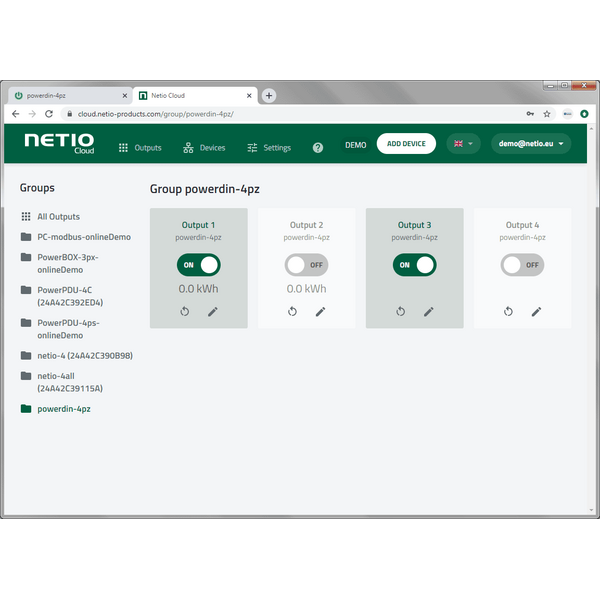The height and width of the screenshot is (600, 600).
Task: Turn off the Output 1 switch
Action: (199, 265)
